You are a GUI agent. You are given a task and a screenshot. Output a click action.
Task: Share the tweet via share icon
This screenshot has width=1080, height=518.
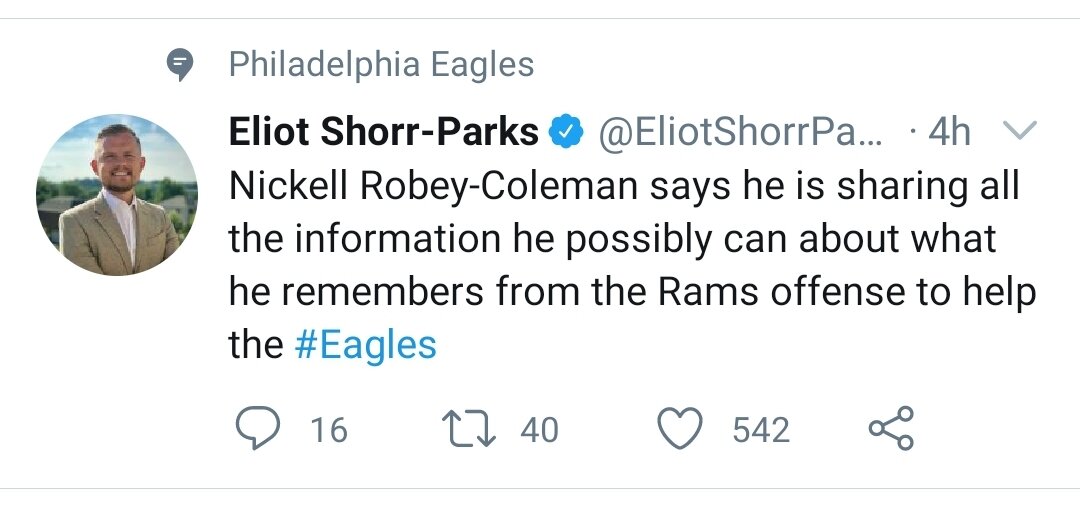[891, 429]
